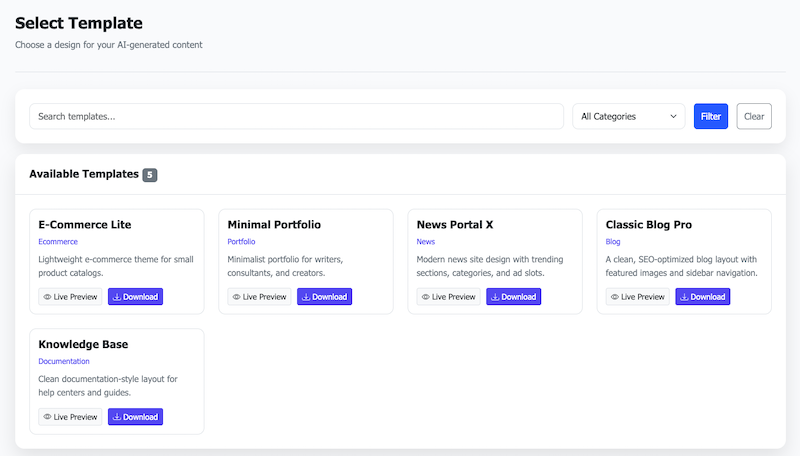This screenshot has width=800, height=456.
Task: Click the Documentation category label
Action: (64, 361)
